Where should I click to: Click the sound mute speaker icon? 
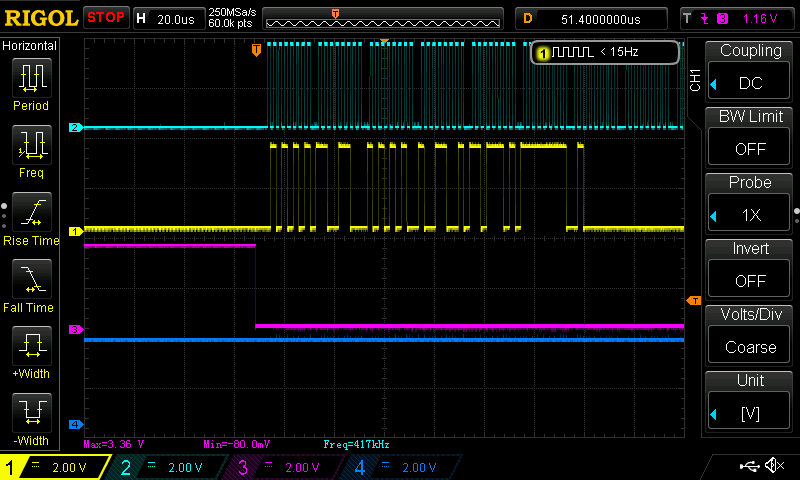pyautogui.click(x=774, y=465)
